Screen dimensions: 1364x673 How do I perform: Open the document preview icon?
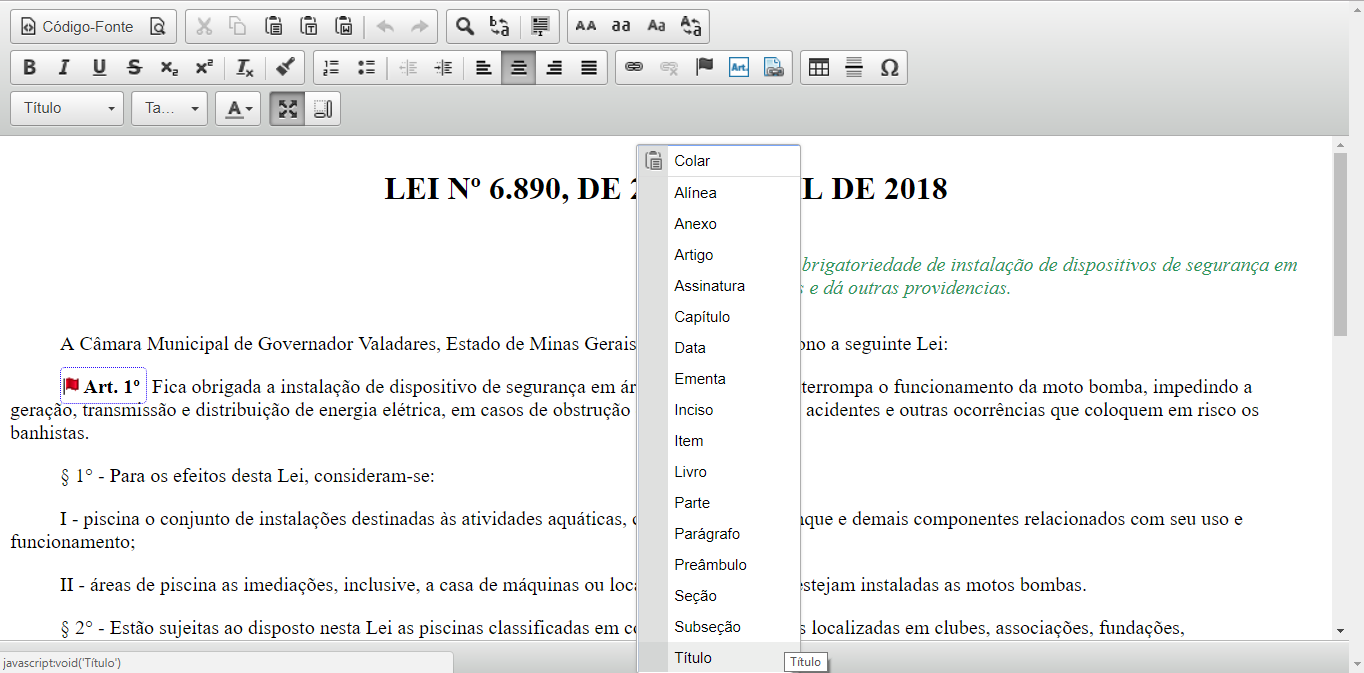[158, 27]
